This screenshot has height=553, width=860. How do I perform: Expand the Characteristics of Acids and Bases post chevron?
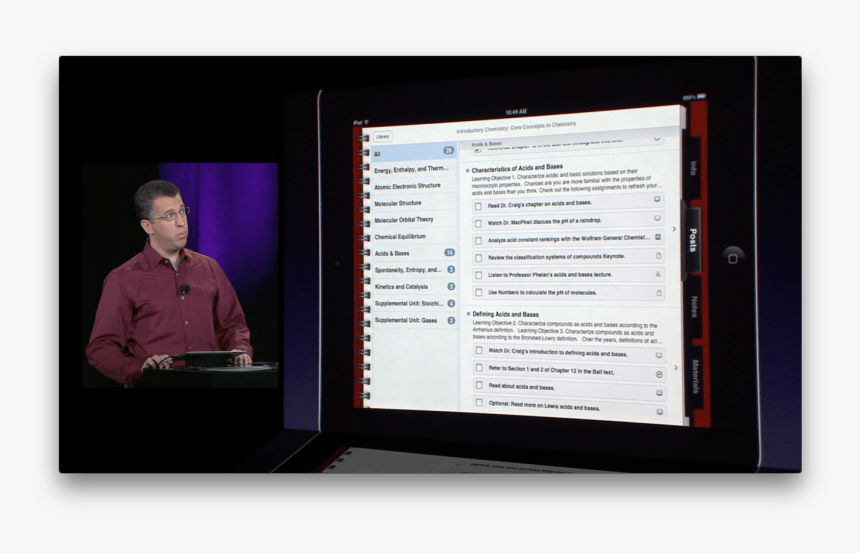[674, 229]
